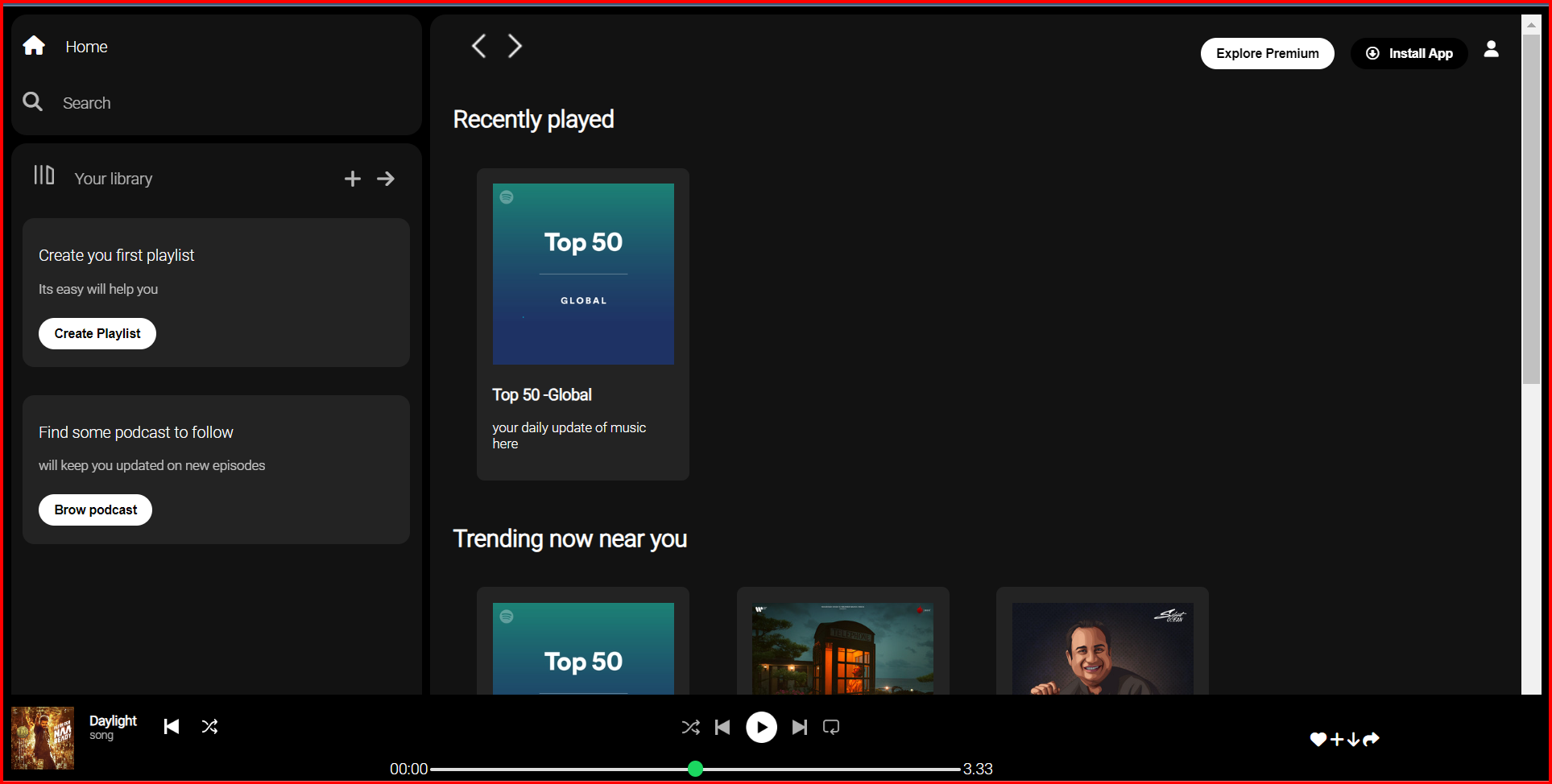This screenshot has height=784, width=1552.
Task: Open the user profile icon
Action: 1492,49
